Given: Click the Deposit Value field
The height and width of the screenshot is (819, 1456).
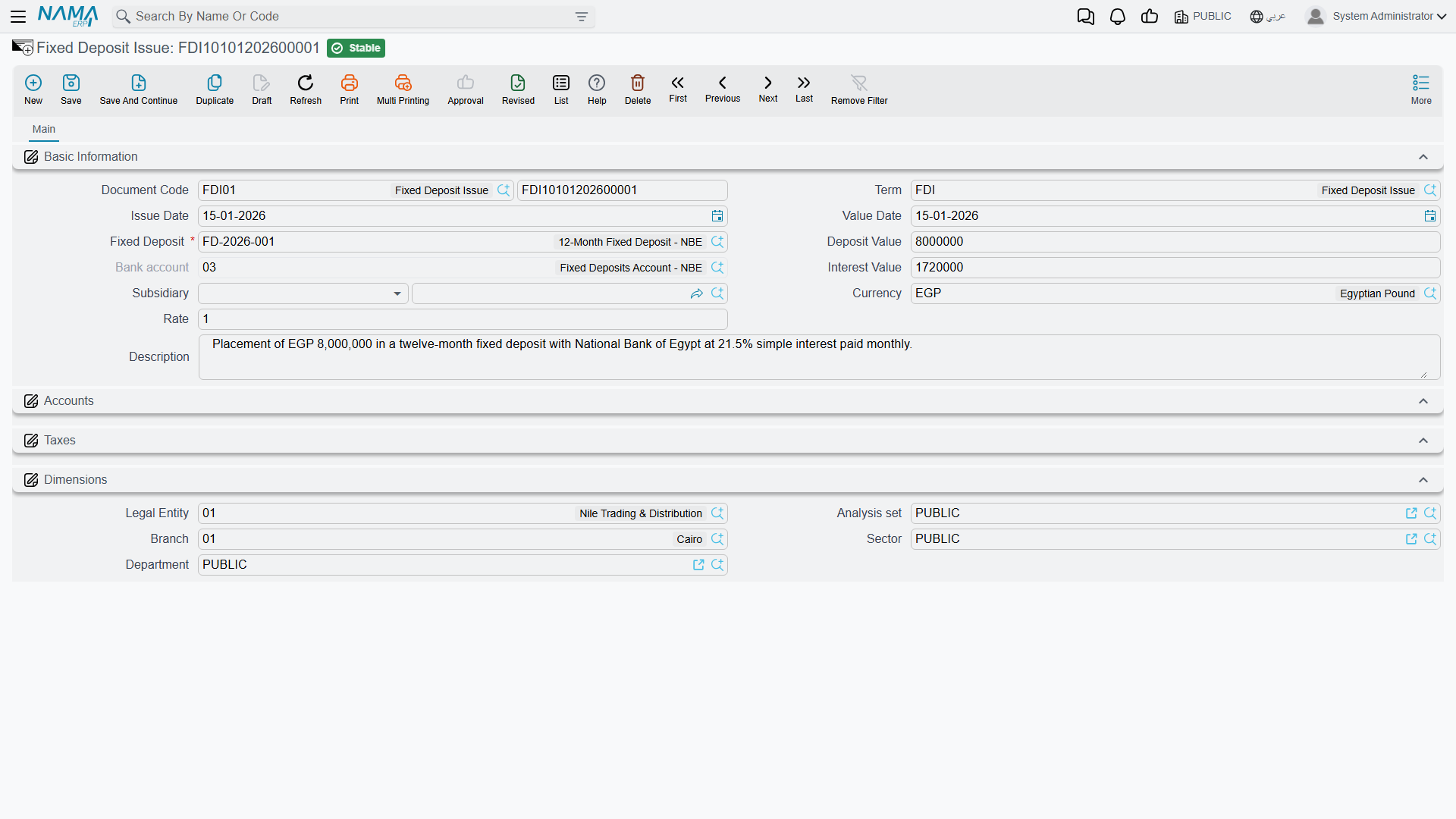Looking at the screenshot, I should (1175, 242).
